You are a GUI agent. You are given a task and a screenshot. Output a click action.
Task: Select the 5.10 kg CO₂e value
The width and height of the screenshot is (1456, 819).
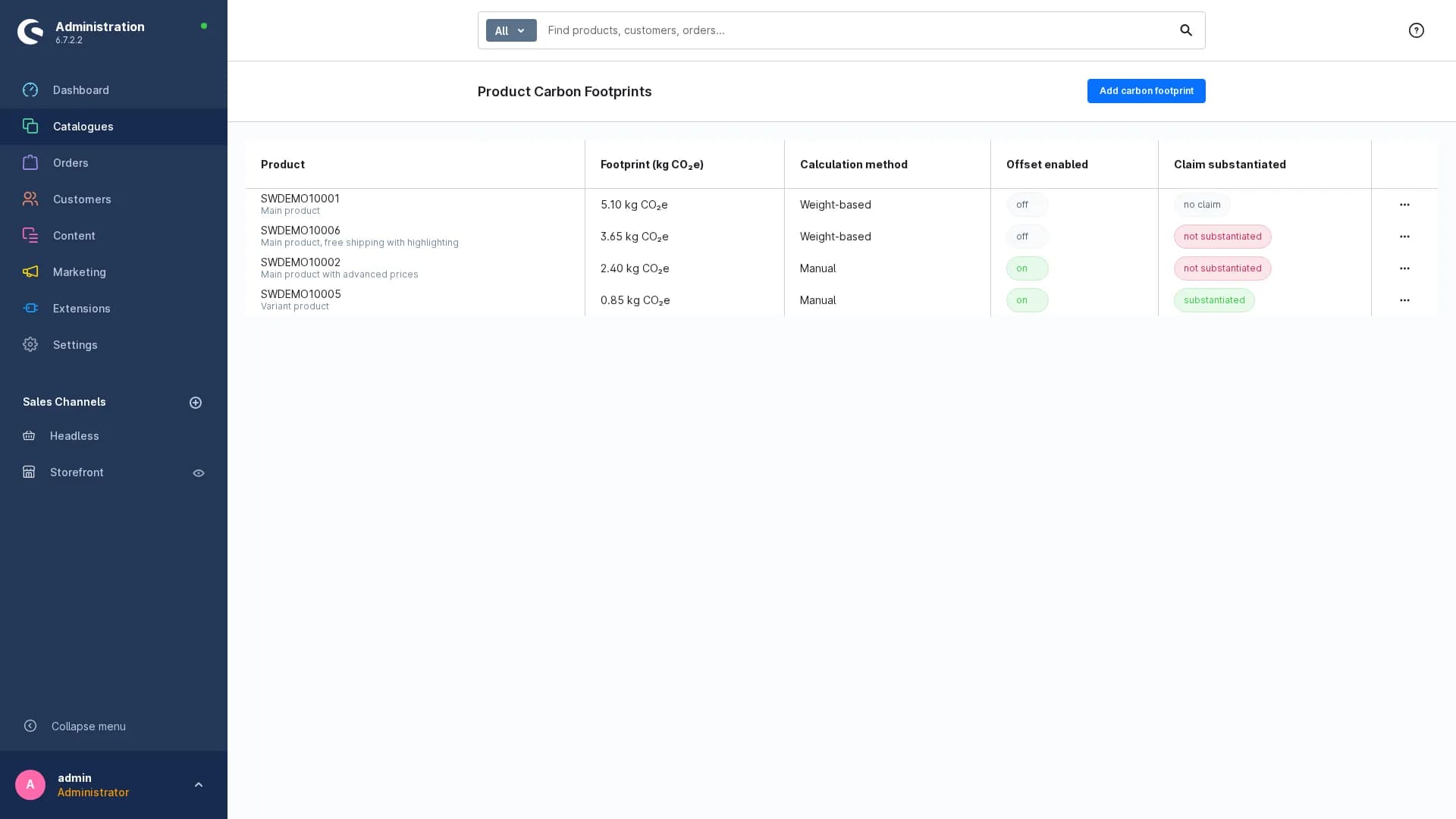click(x=634, y=205)
